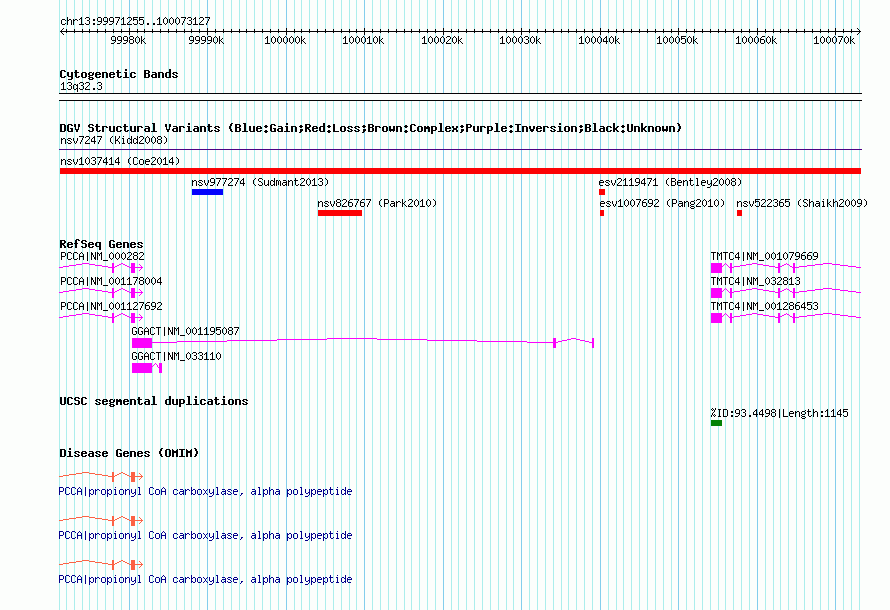The image size is (890, 610).
Task: Select the blue nsv977274 gain variant bar
Action: pyautogui.click(x=207, y=192)
